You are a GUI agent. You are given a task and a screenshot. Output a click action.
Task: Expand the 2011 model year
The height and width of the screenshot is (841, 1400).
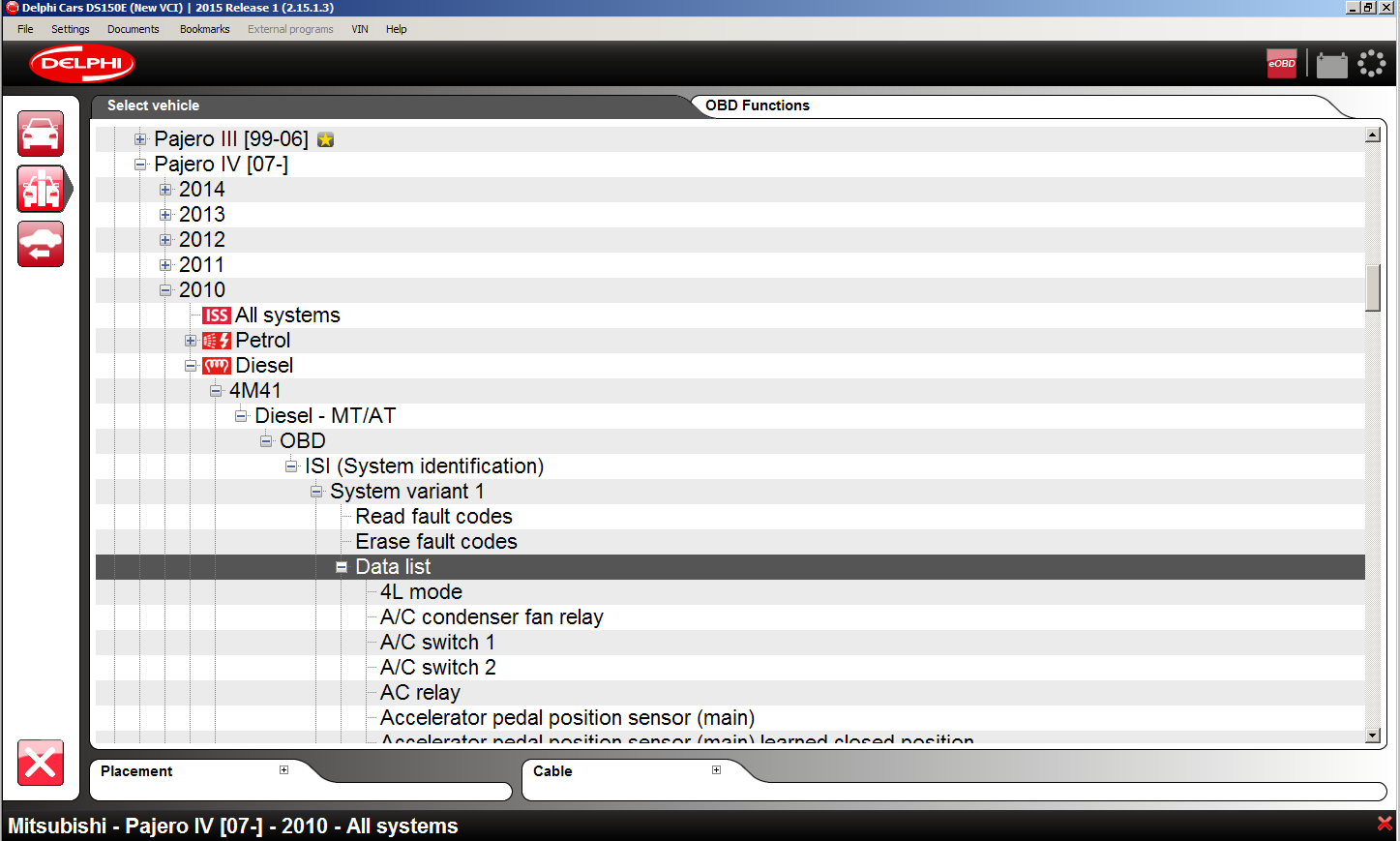[x=165, y=265]
